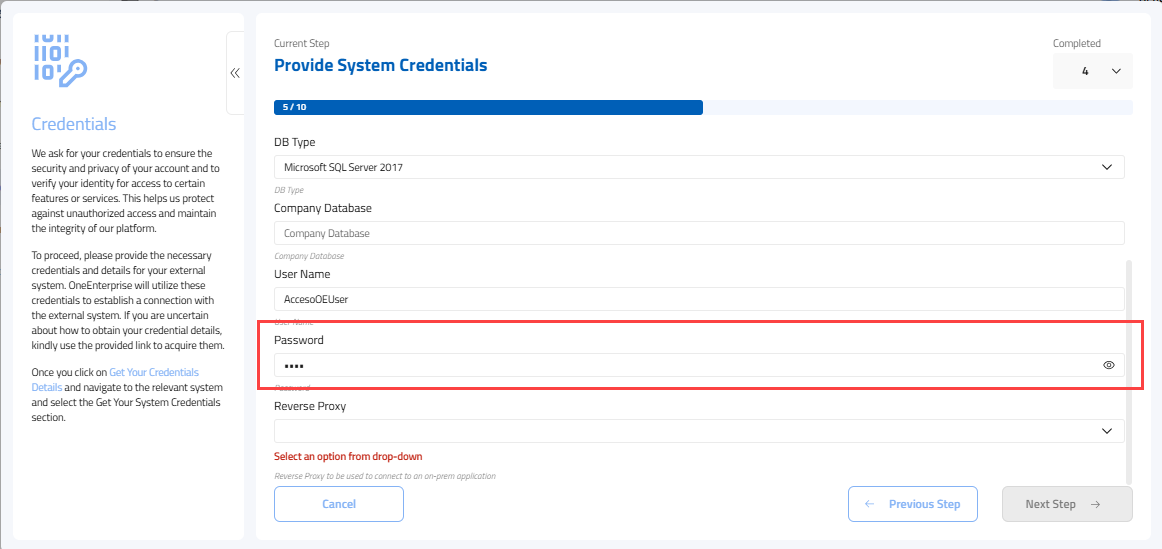Click into the Password input field
1162x549 pixels.
[x=680, y=365]
